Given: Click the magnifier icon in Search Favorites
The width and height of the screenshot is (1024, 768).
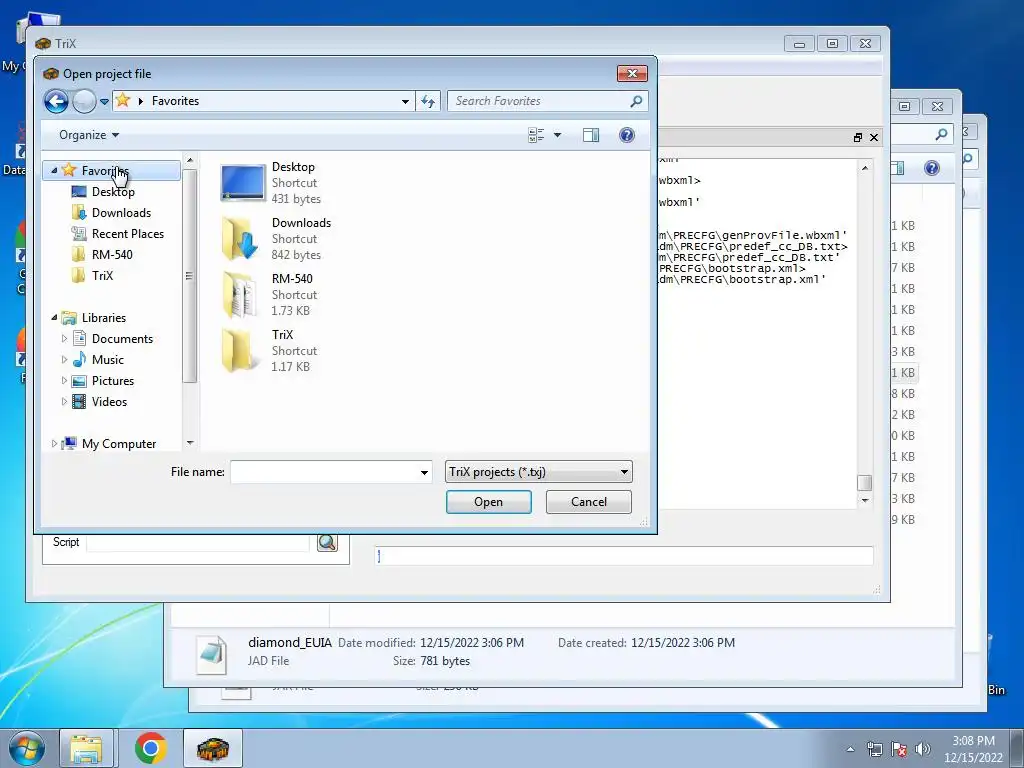Looking at the screenshot, I should [x=636, y=101].
